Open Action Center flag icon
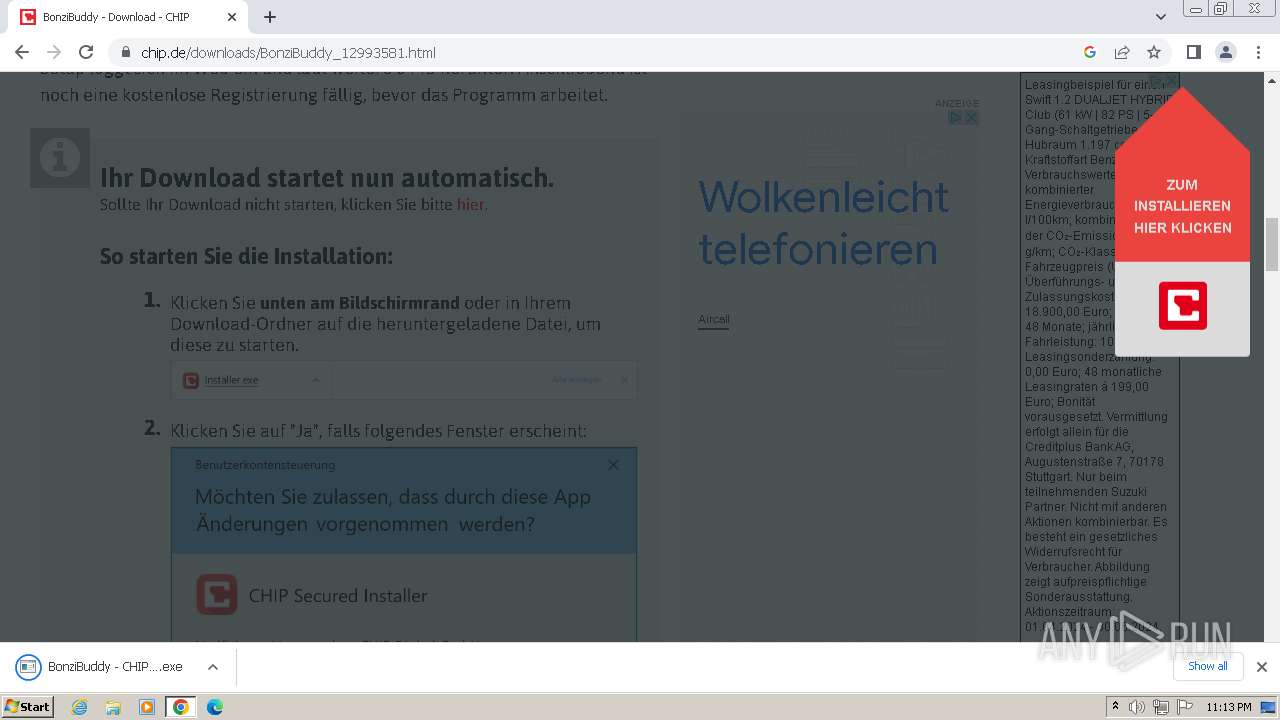 pyautogui.click(x=1185, y=707)
